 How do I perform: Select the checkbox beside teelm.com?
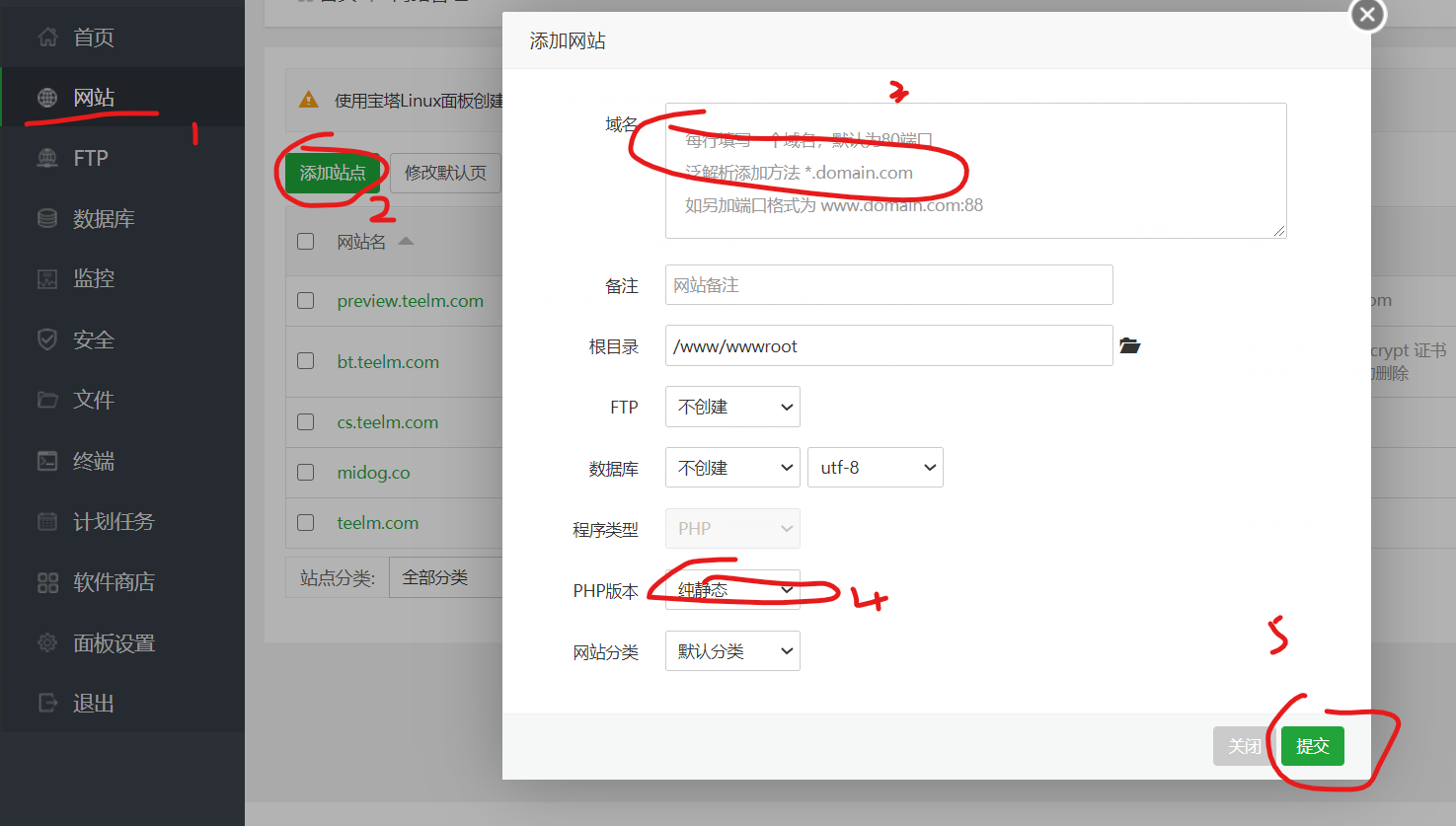305,522
